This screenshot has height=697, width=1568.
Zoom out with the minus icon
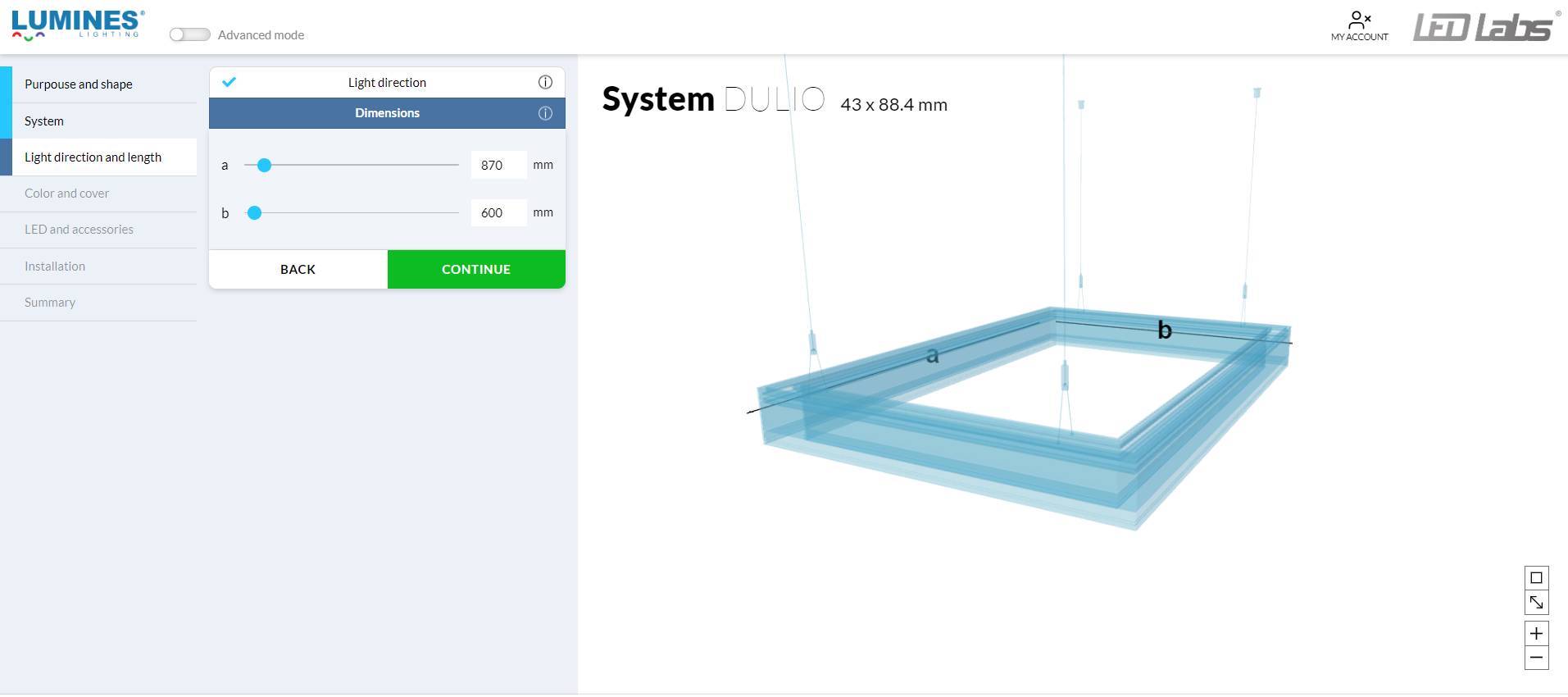coord(1536,658)
